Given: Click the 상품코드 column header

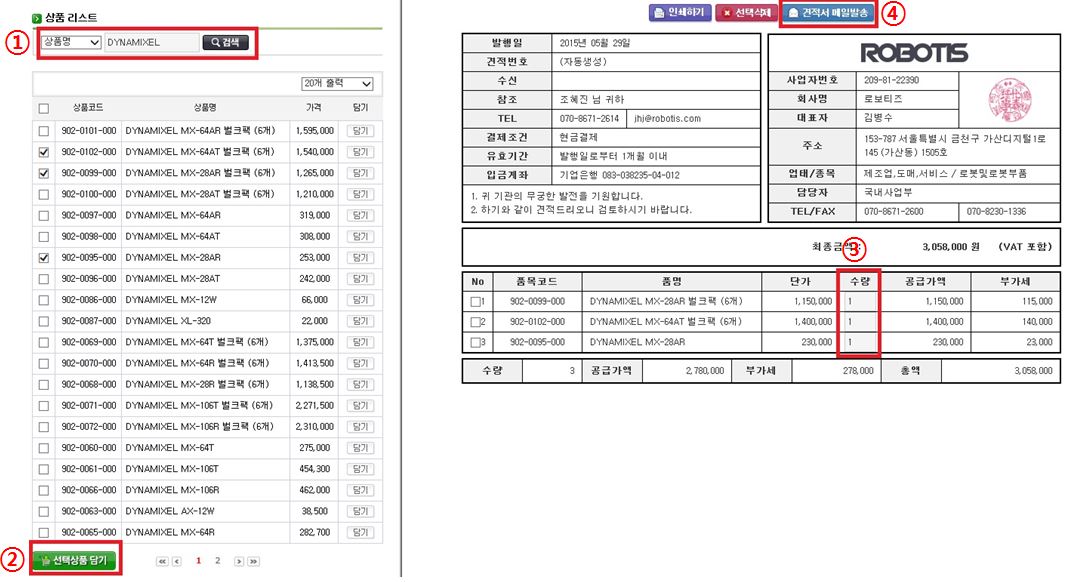Looking at the screenshot, I should 88,108.
